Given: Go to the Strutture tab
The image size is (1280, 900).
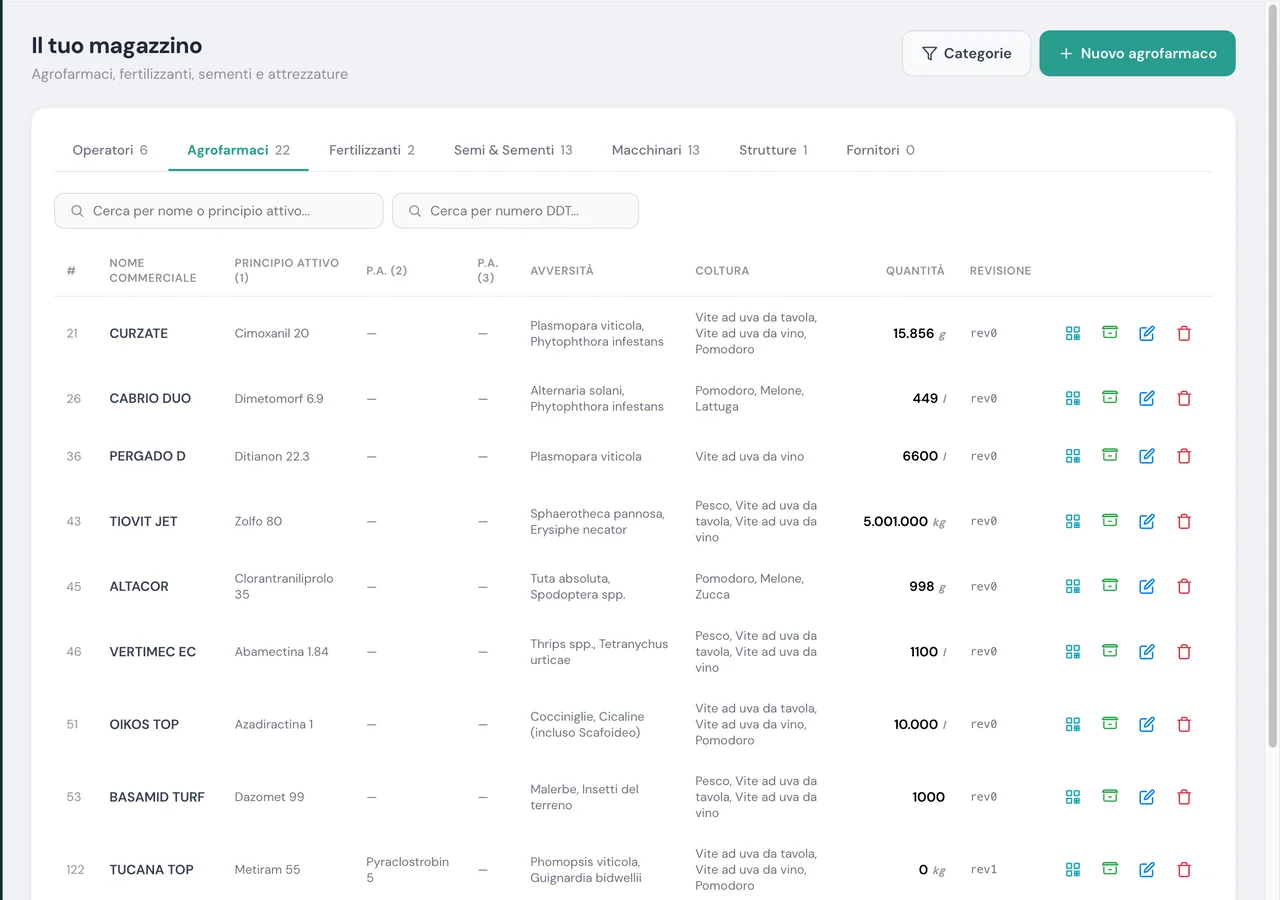Looking at the screenshot, I should click(x=773, y=150).
